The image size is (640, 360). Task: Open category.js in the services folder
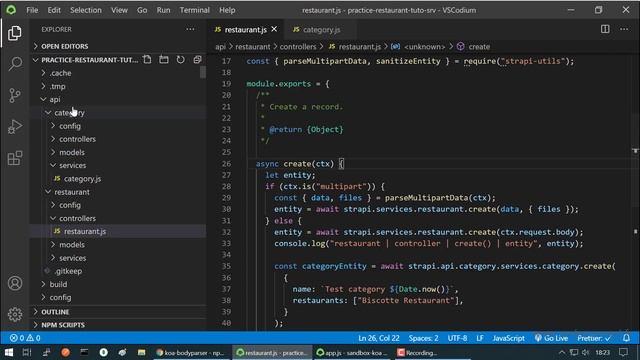point(118,179)
